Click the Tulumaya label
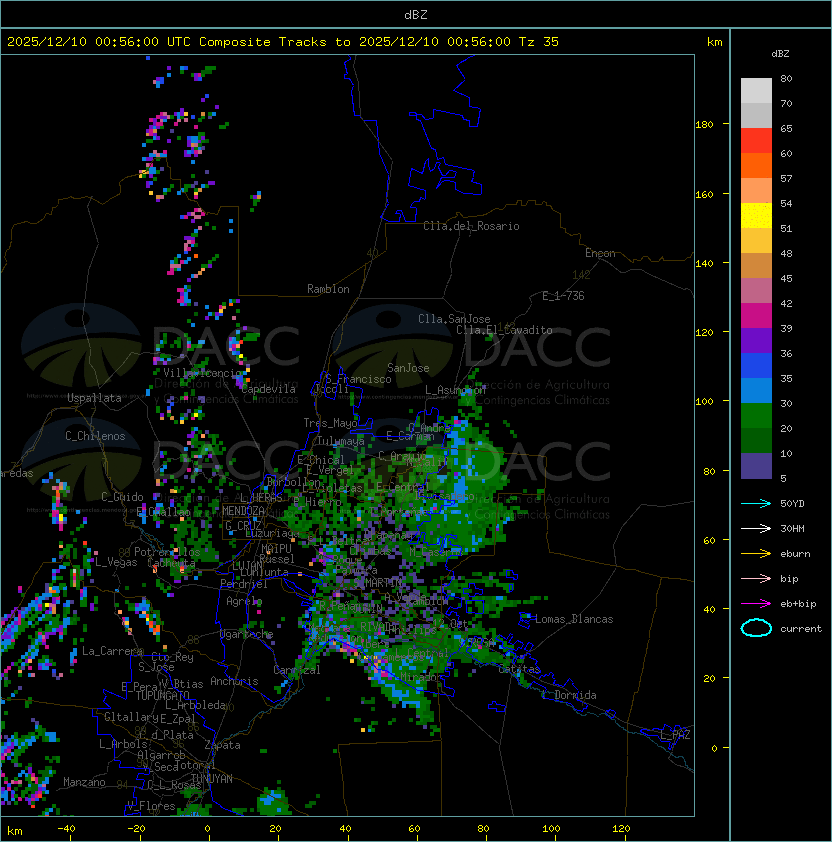This screenshot has height=842, width=832. (x=341, y=441)
